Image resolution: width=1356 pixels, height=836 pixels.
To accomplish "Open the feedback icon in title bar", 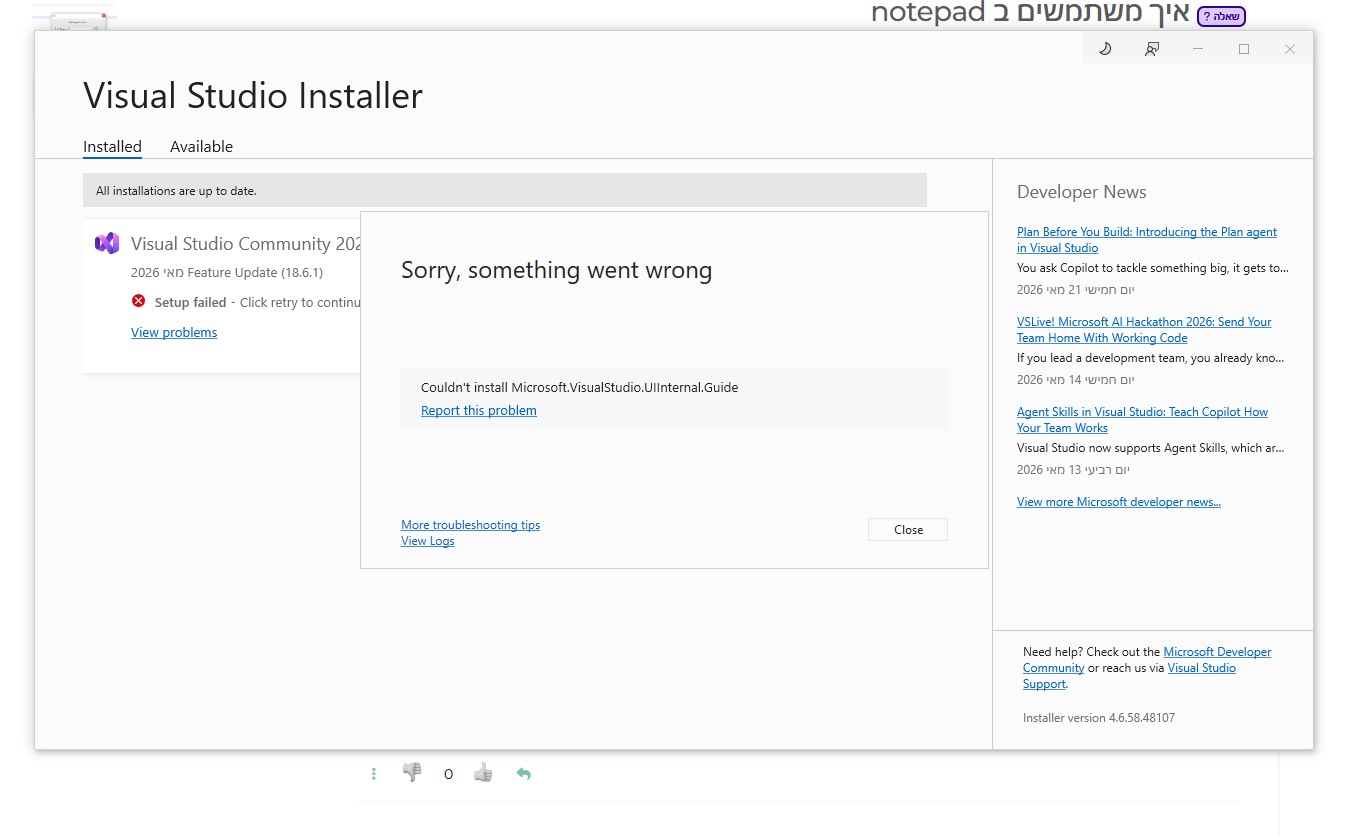I will pos(1152,49).
